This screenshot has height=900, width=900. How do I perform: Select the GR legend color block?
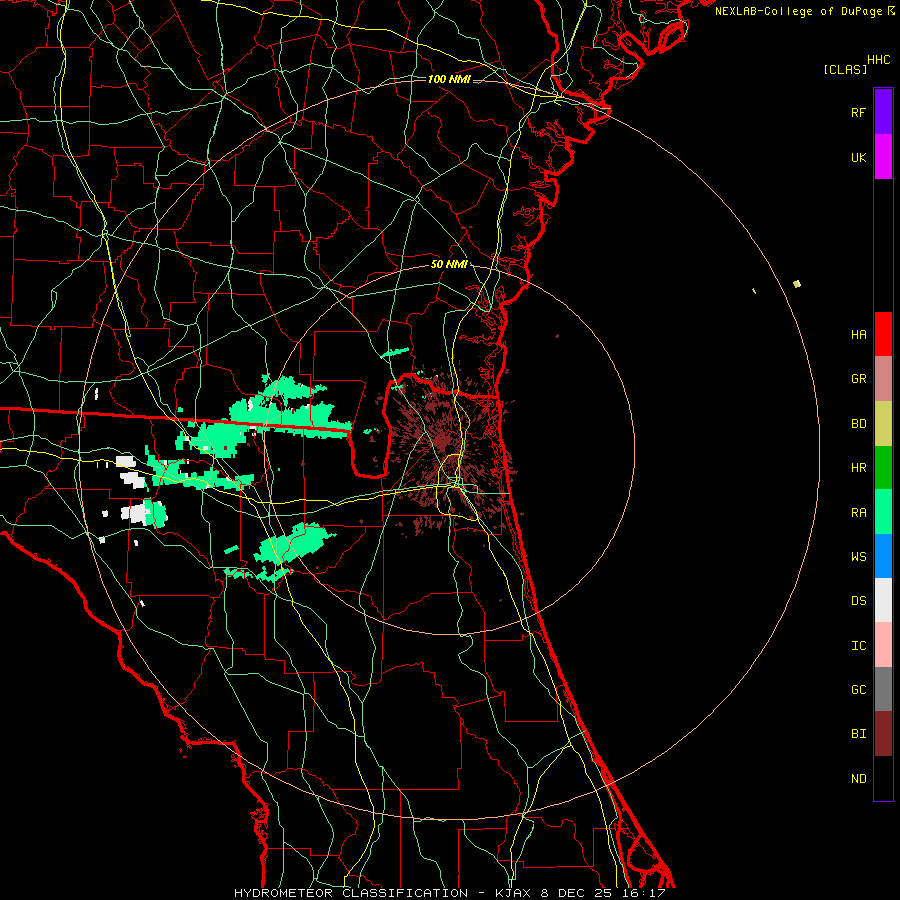tap(883, 379)
